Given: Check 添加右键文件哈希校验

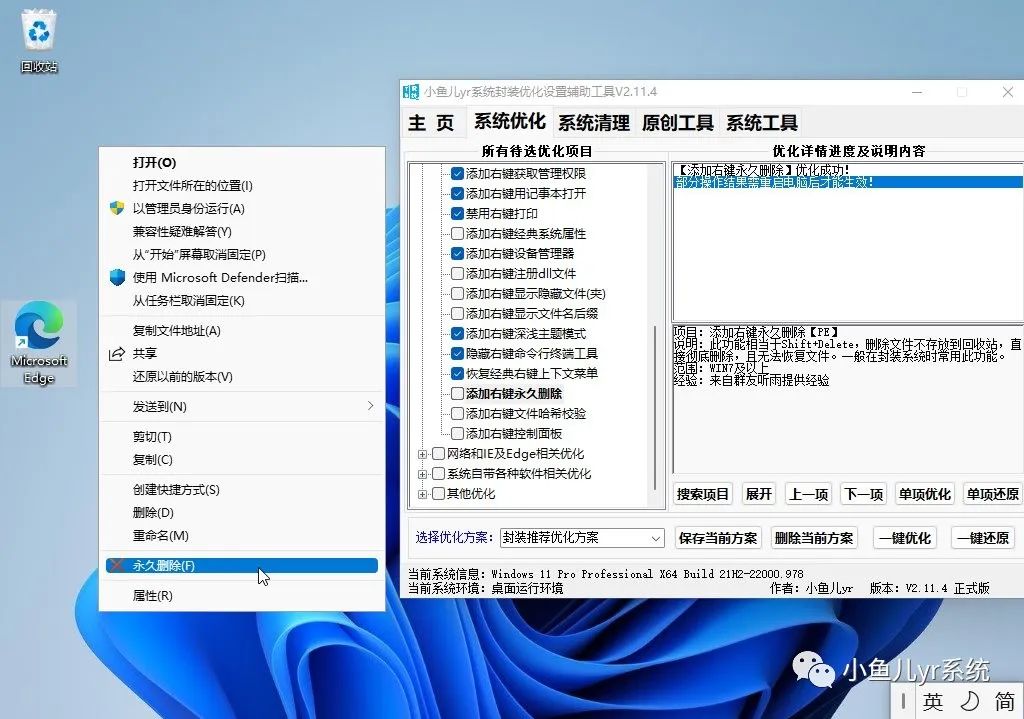Looking at the screenshot, I should click(457, 414).
